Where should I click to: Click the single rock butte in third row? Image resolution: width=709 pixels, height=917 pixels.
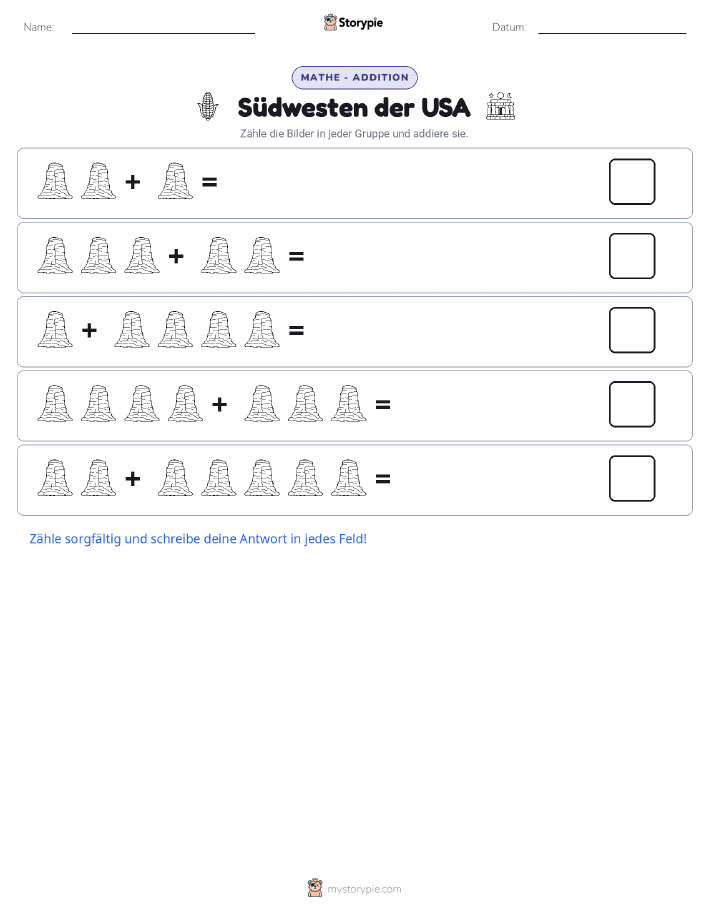tap(55, 330)
